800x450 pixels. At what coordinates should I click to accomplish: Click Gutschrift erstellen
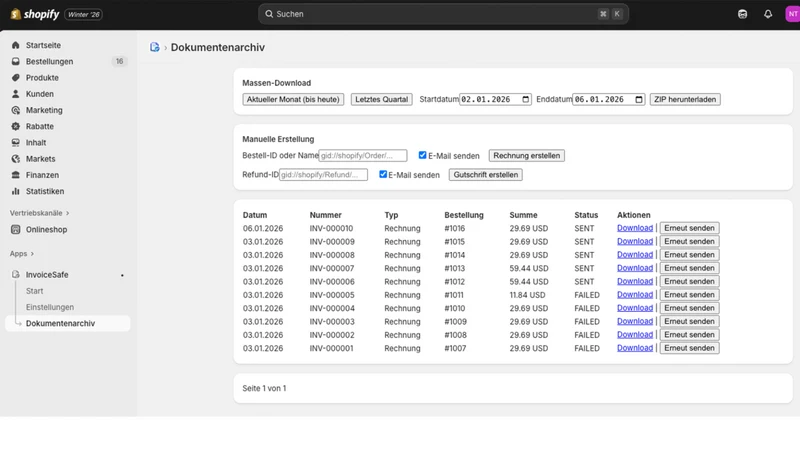pyautogui.click(x=486, y=174)
